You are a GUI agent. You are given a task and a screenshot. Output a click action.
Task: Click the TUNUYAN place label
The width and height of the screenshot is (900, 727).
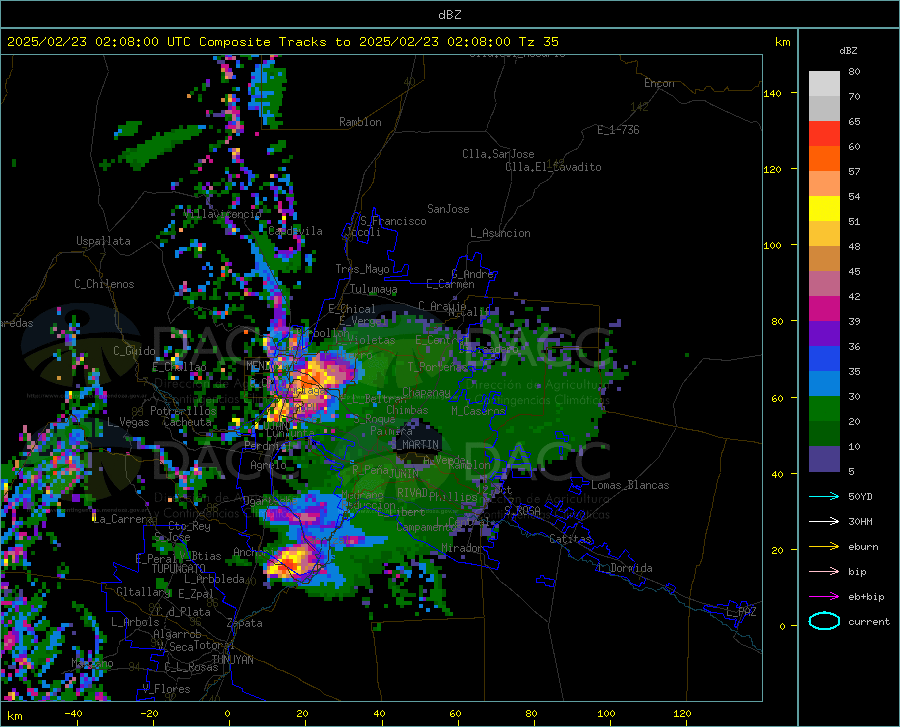[x=232, y=660]
